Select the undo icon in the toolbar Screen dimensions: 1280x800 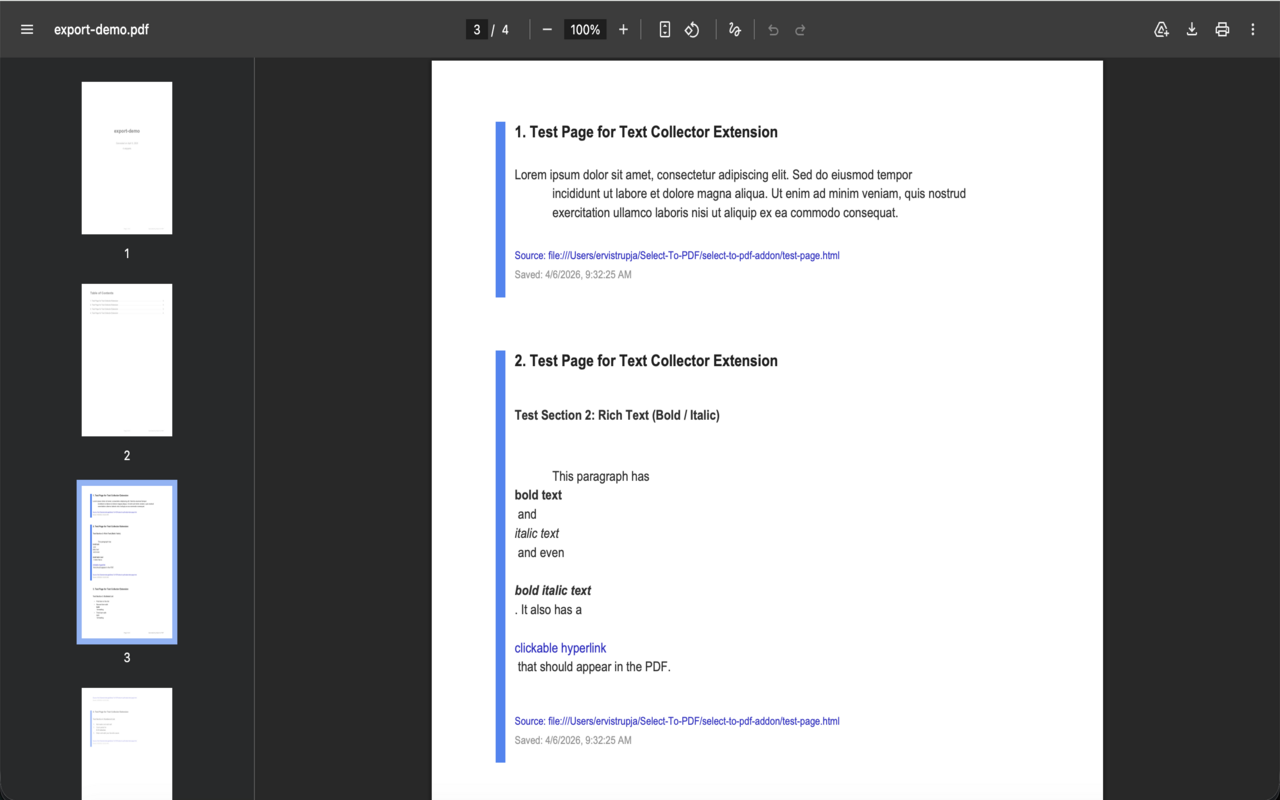click(771, 29)
